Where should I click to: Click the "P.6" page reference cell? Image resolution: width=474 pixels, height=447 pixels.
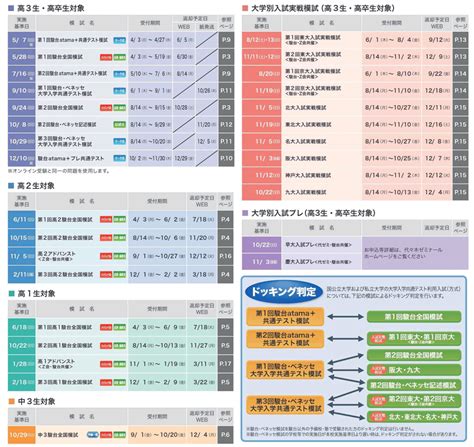click(x=225, y=435)
